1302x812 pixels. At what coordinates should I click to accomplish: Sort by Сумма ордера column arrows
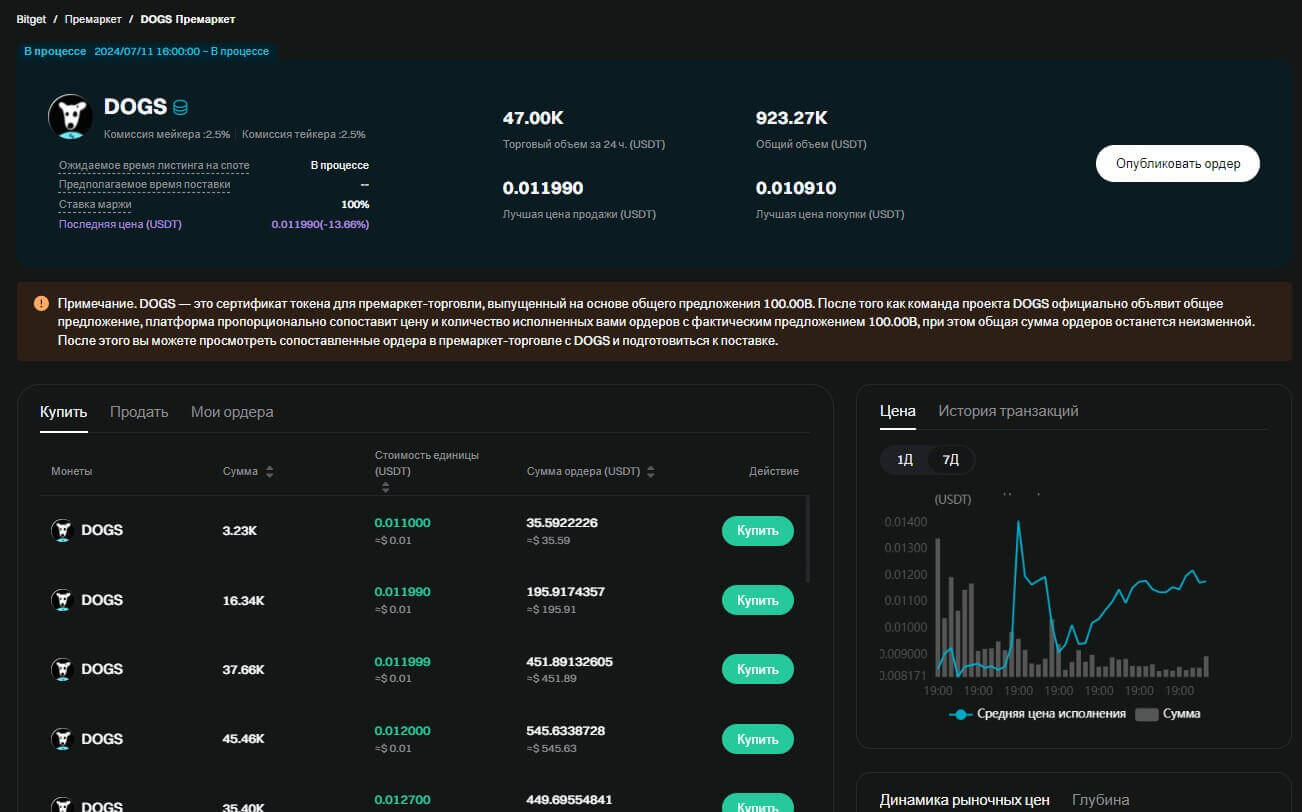[x=651, y=471]
